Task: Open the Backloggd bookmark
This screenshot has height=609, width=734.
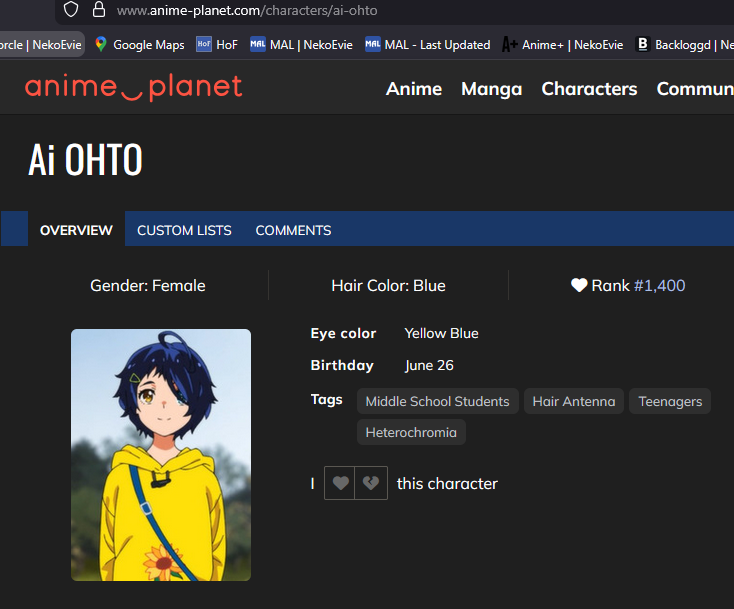Action: pos(684,44)
